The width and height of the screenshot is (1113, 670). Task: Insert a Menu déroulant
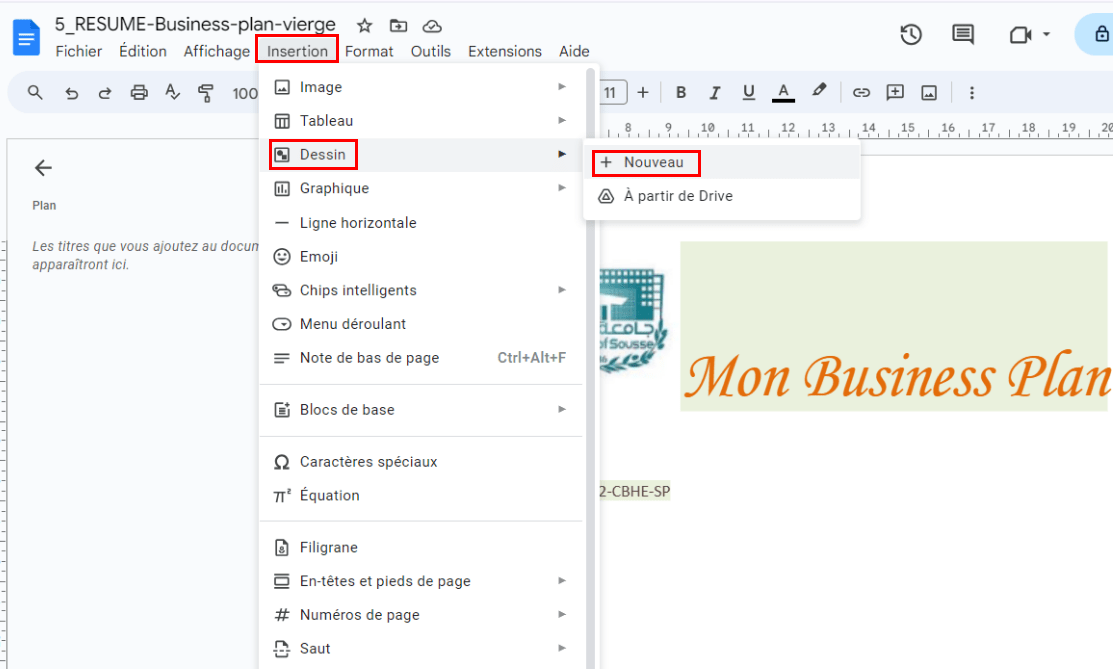point(422,324)
